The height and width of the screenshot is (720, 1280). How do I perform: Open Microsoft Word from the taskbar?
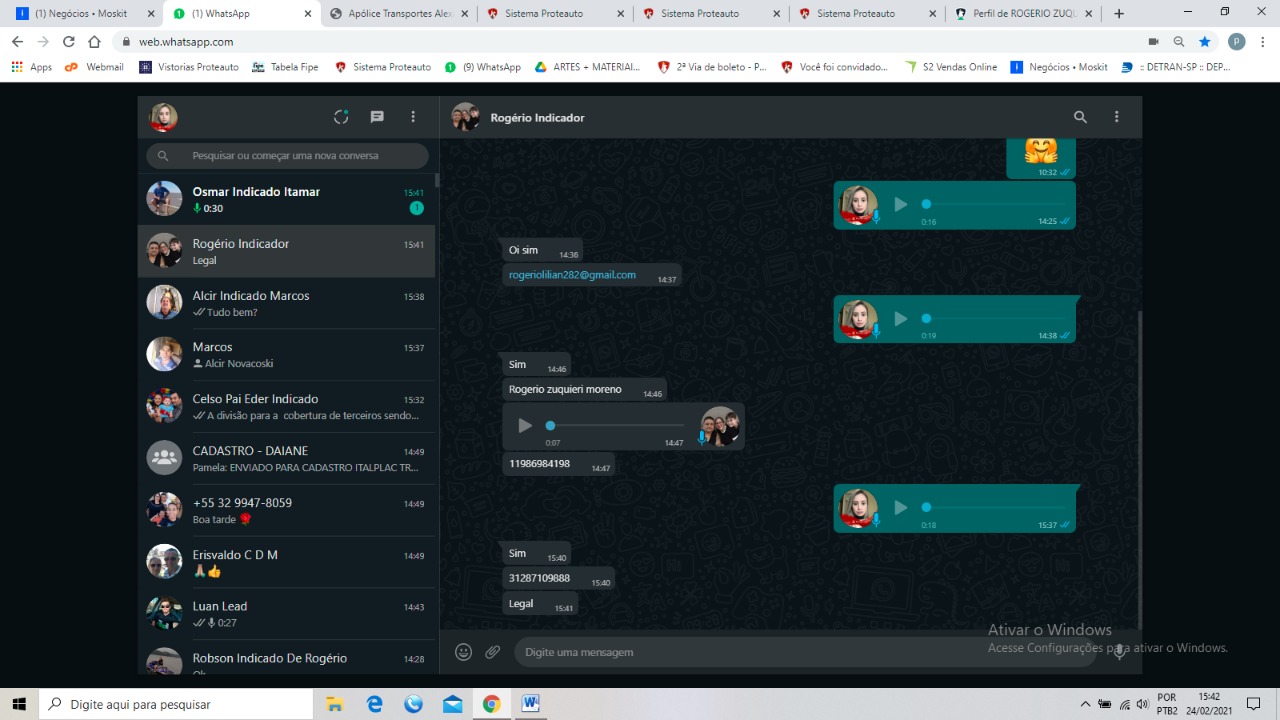(x=530, y=704)
